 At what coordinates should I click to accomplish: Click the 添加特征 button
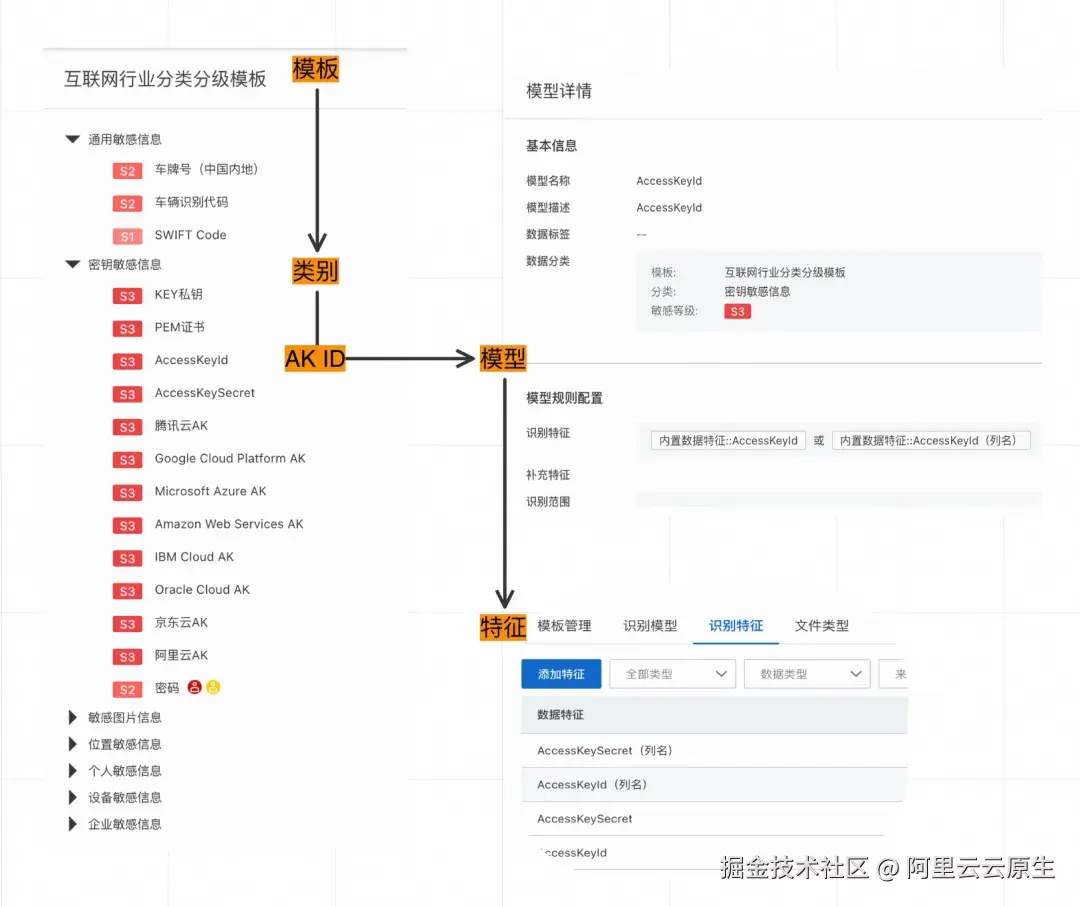[561, 673]
